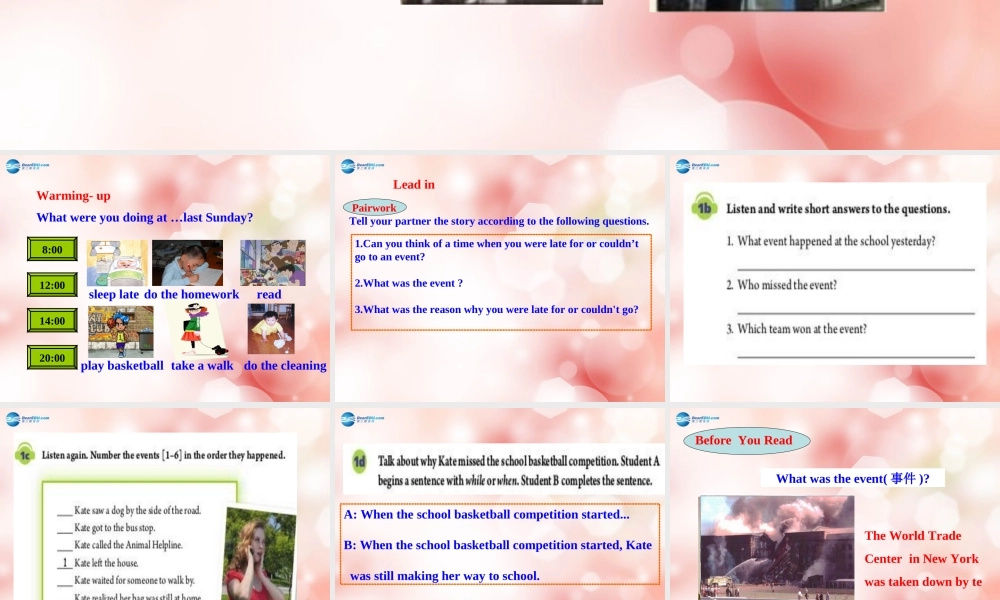Click the 14:00 time button

point(52,321)
